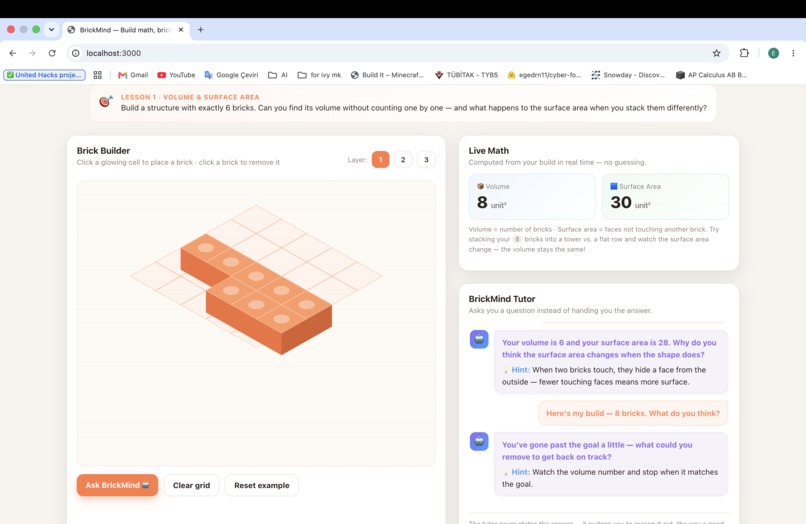806x524 pixels.
Task: Open the Snowday - Discover bookmark
Action: [x=628, y=75]
